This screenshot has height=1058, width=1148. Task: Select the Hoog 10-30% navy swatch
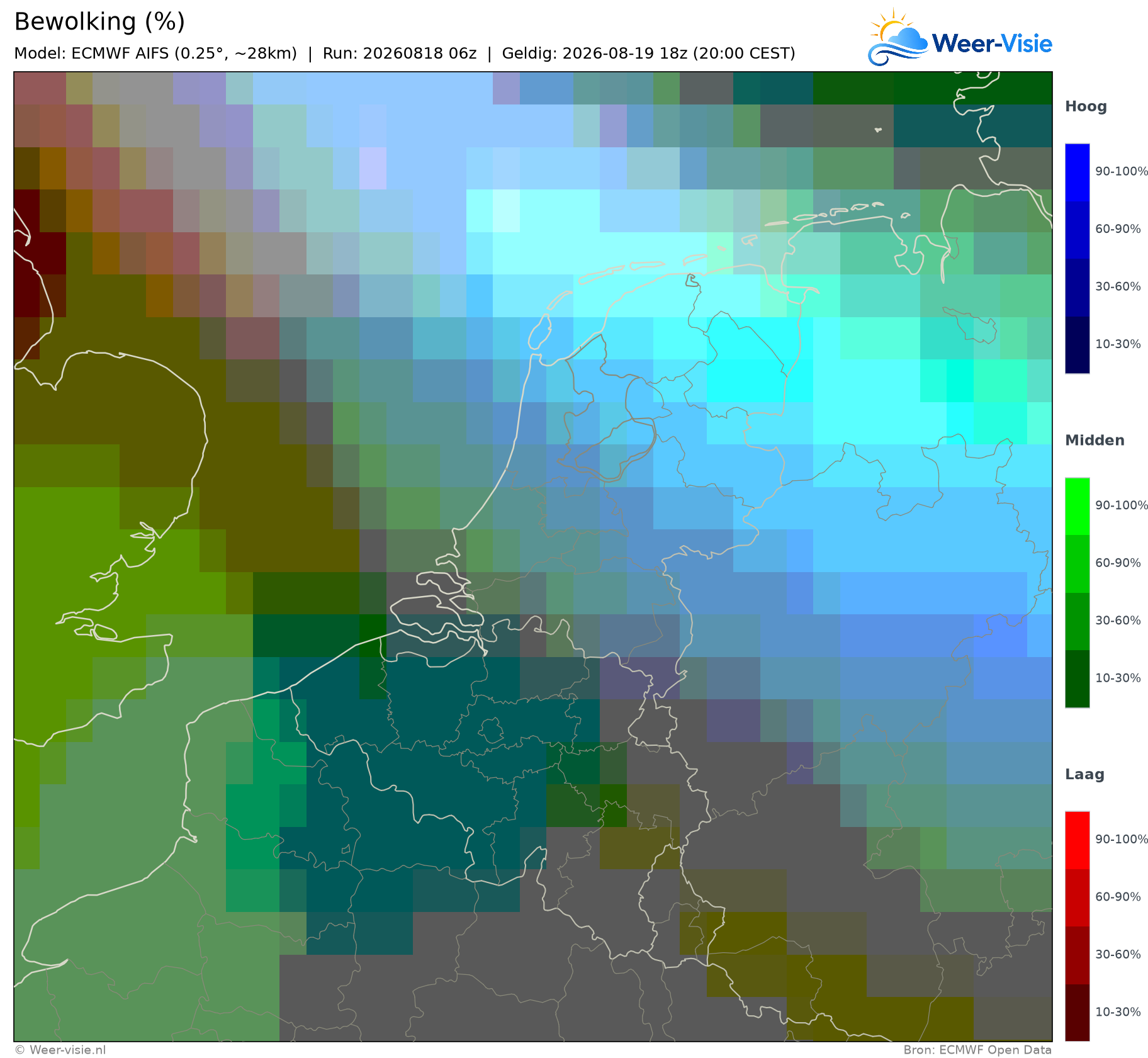[1077, 345]
